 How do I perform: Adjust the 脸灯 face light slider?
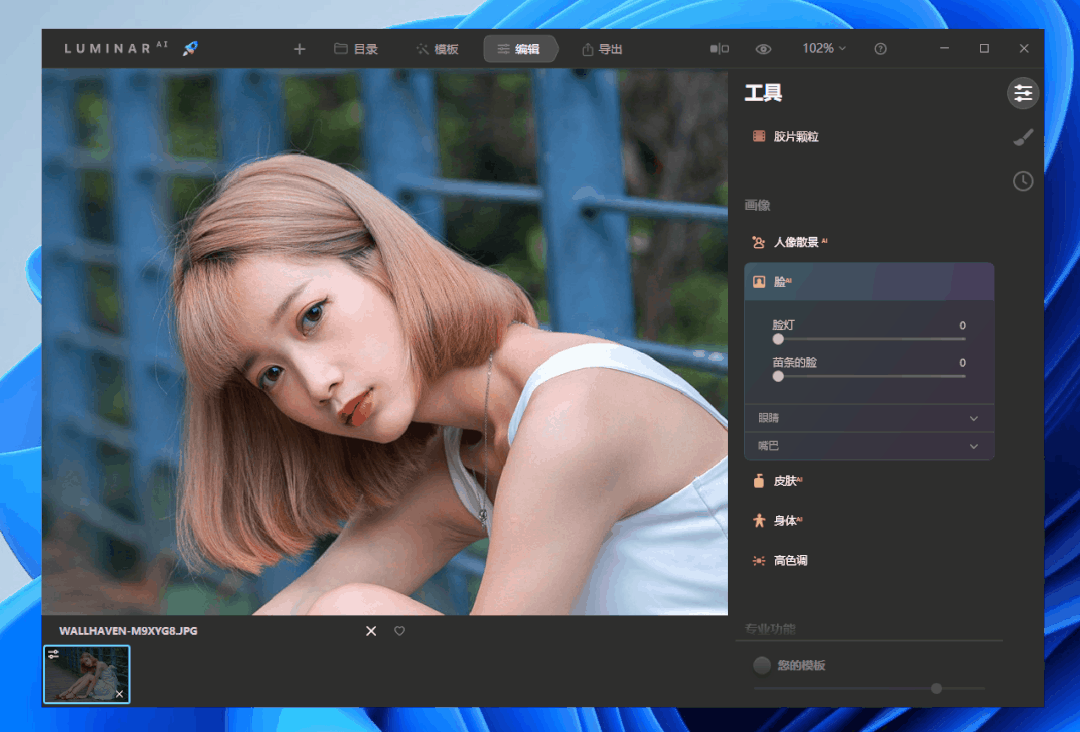point(778,339)
